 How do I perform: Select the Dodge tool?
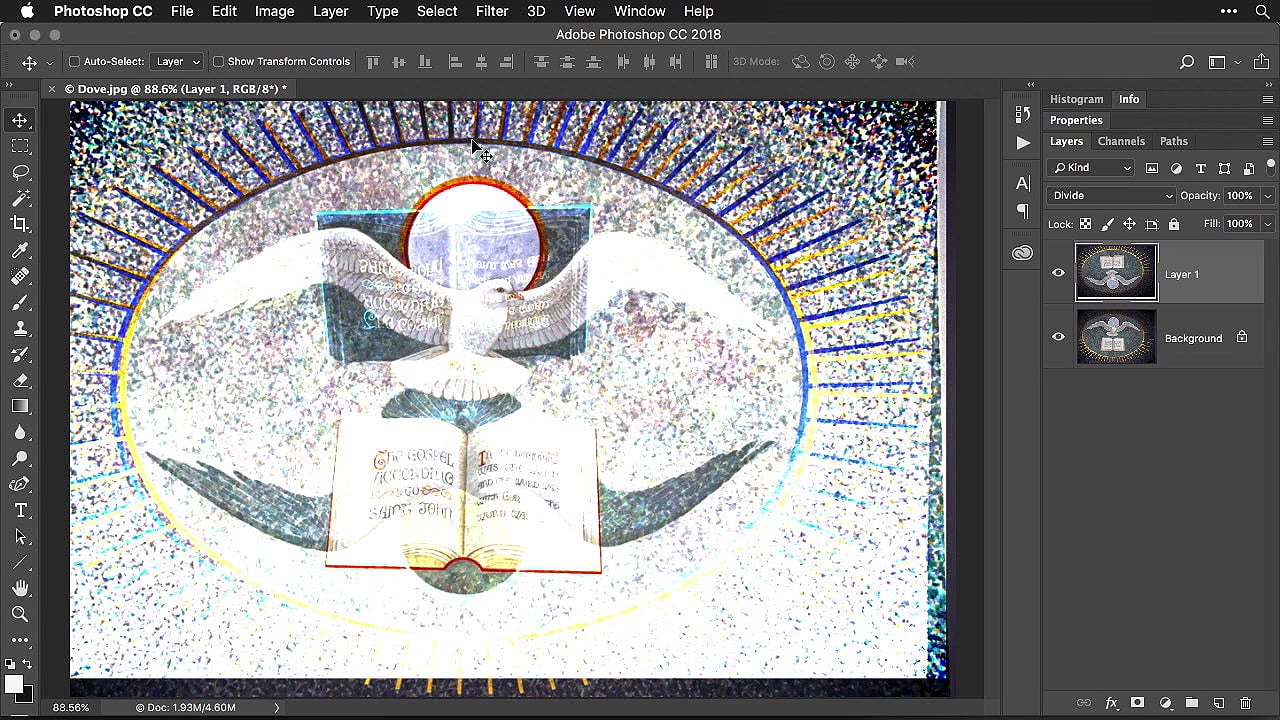[20, 458]
